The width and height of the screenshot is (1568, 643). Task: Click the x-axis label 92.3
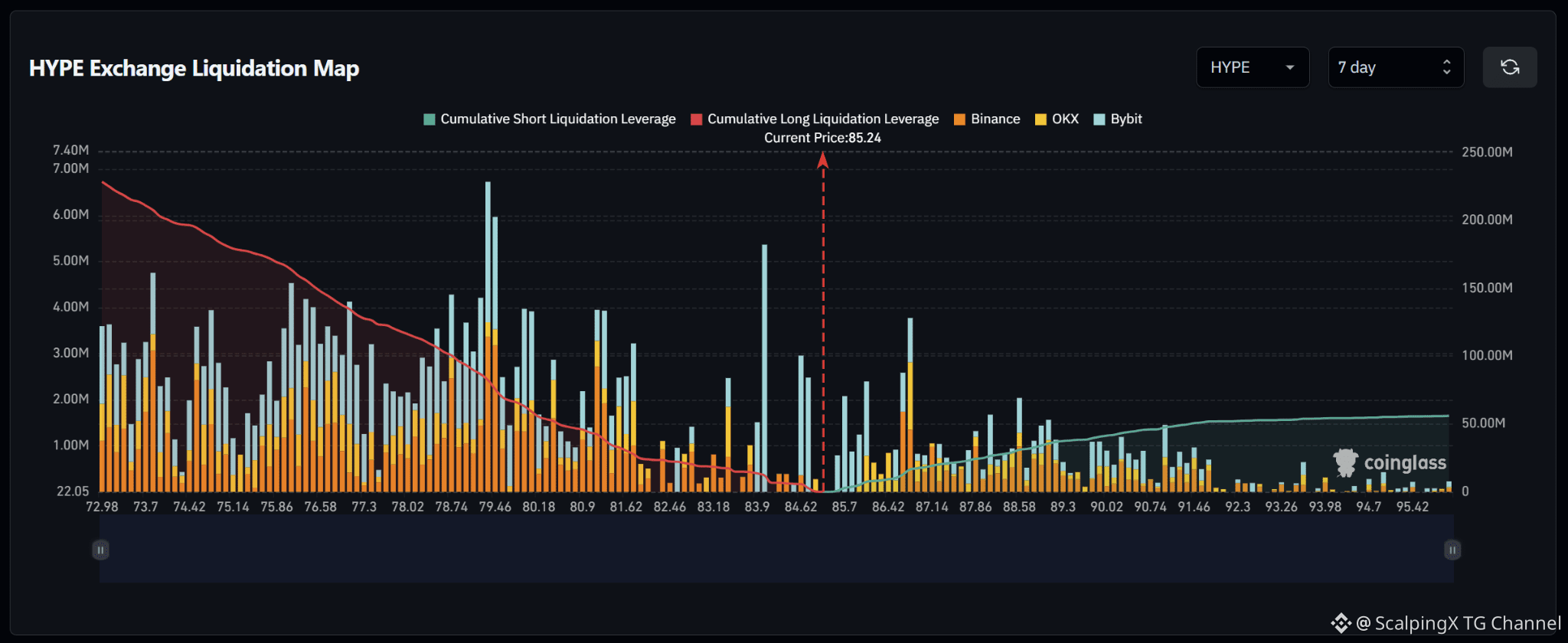[1238, 507]
